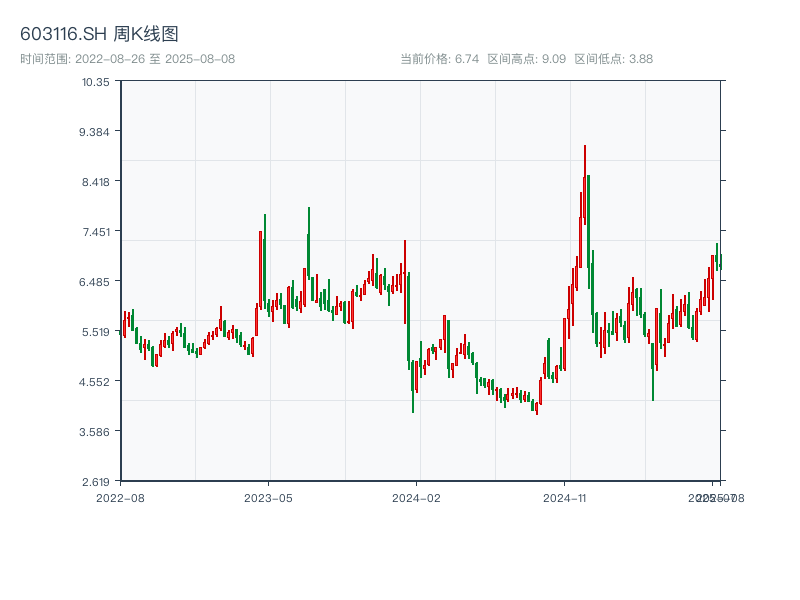Click the interval low 3.88 label
Screen dimensions: 800x600
click(613, 59)
